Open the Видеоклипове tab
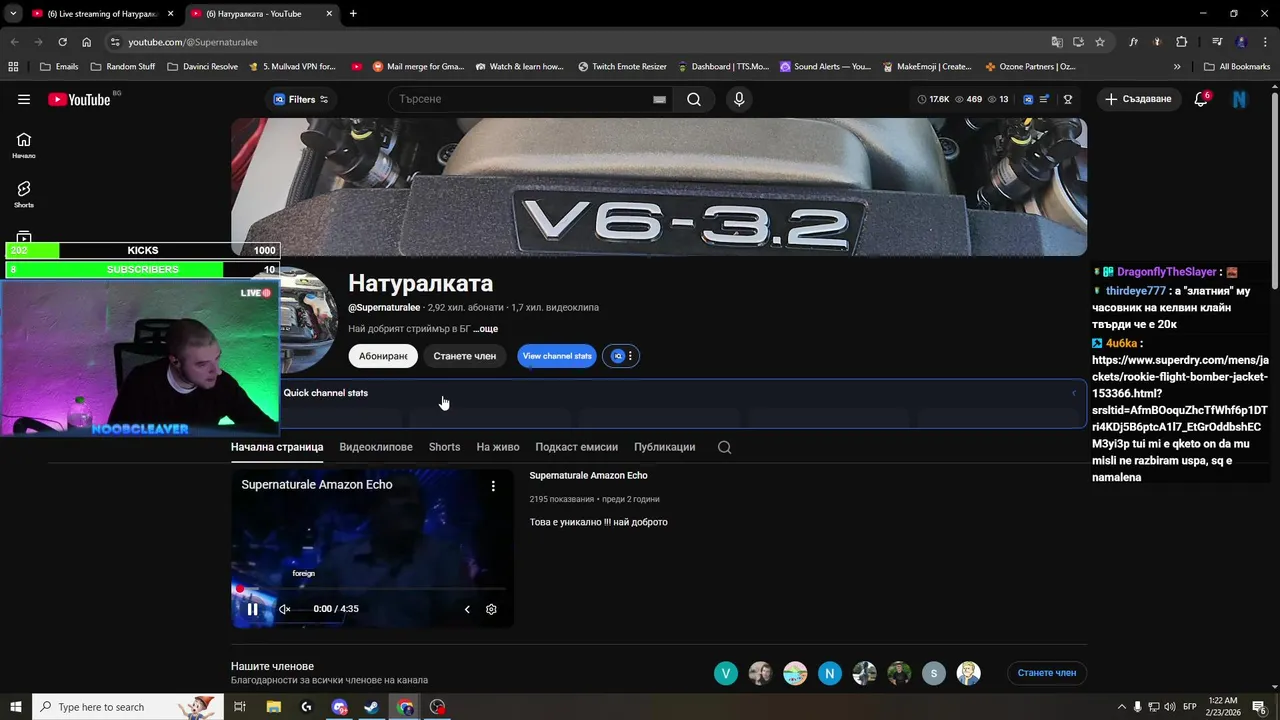 click(x=376, y=447)
